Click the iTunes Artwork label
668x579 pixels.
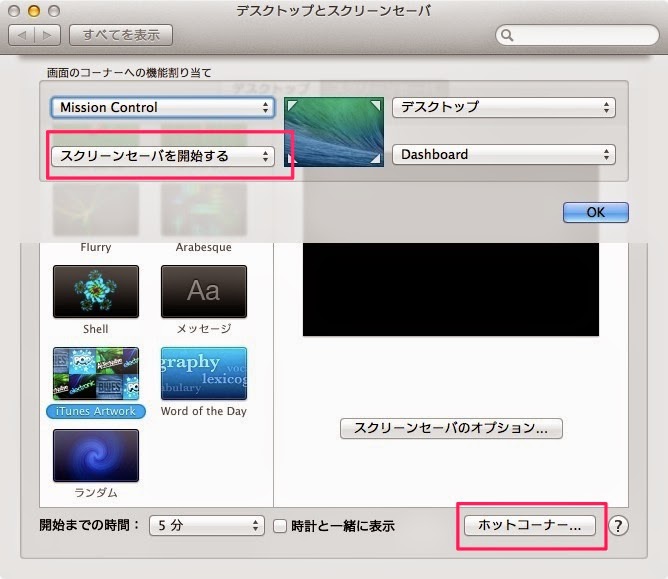point(96,411)
